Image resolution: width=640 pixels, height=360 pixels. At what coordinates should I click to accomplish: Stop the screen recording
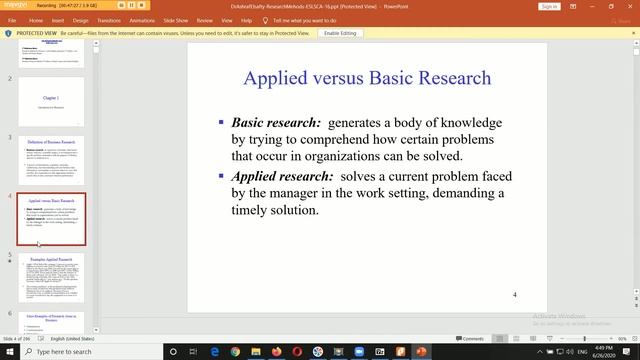pos(141,5)
